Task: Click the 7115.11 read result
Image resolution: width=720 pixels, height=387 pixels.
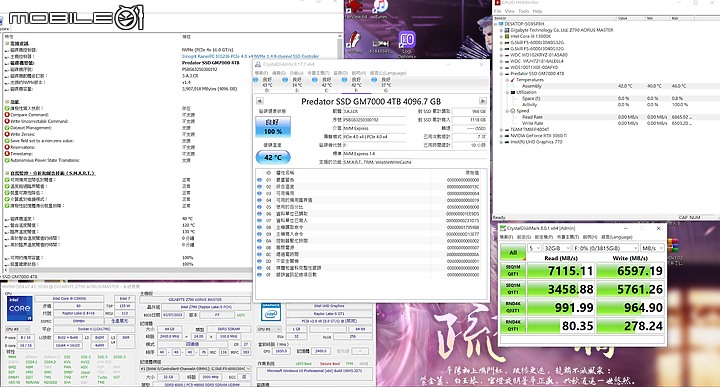Action: (x=560, y=271)
